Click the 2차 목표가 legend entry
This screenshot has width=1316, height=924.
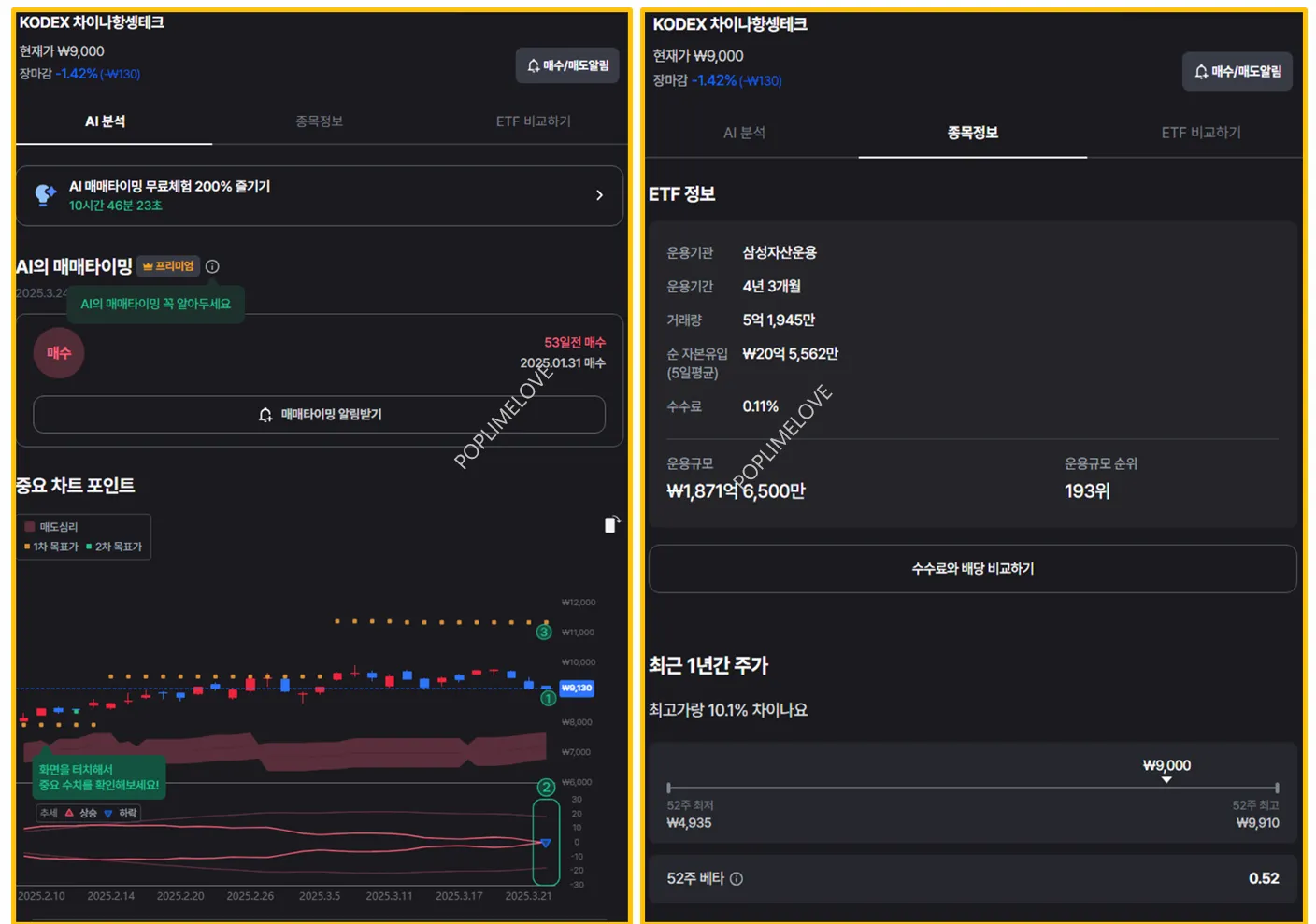[114, 547]
